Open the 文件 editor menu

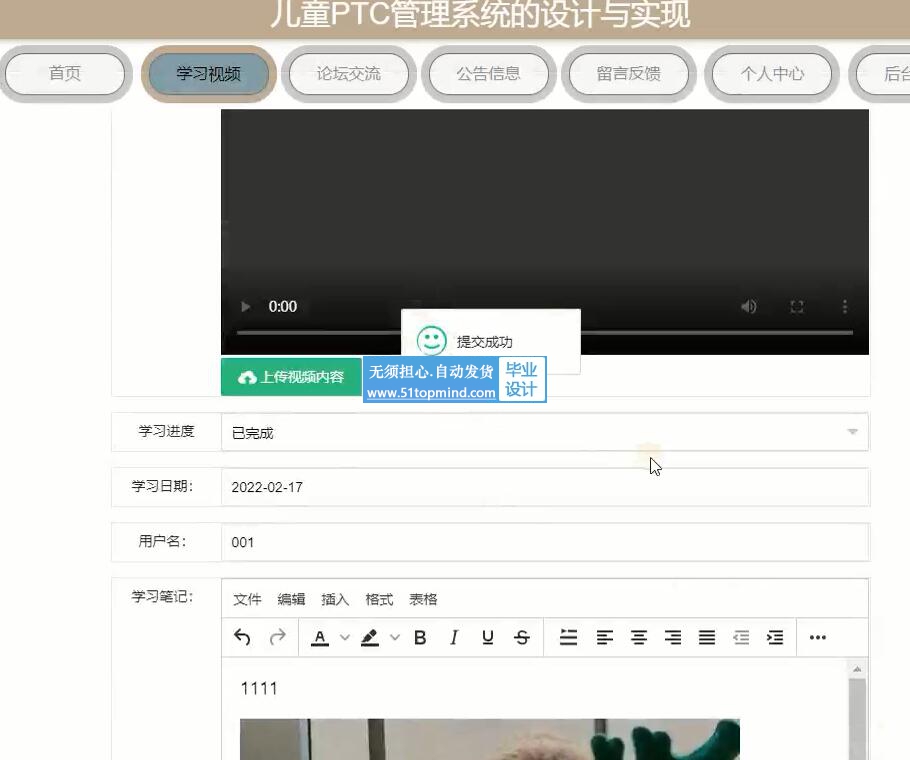[x=247, y=599]
